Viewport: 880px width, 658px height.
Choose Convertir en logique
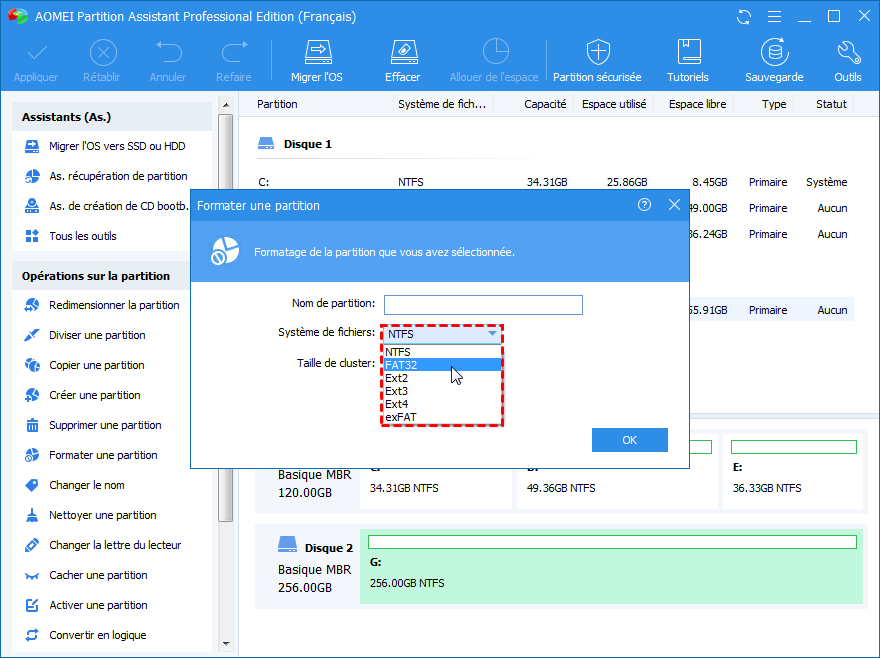point(85,636)
